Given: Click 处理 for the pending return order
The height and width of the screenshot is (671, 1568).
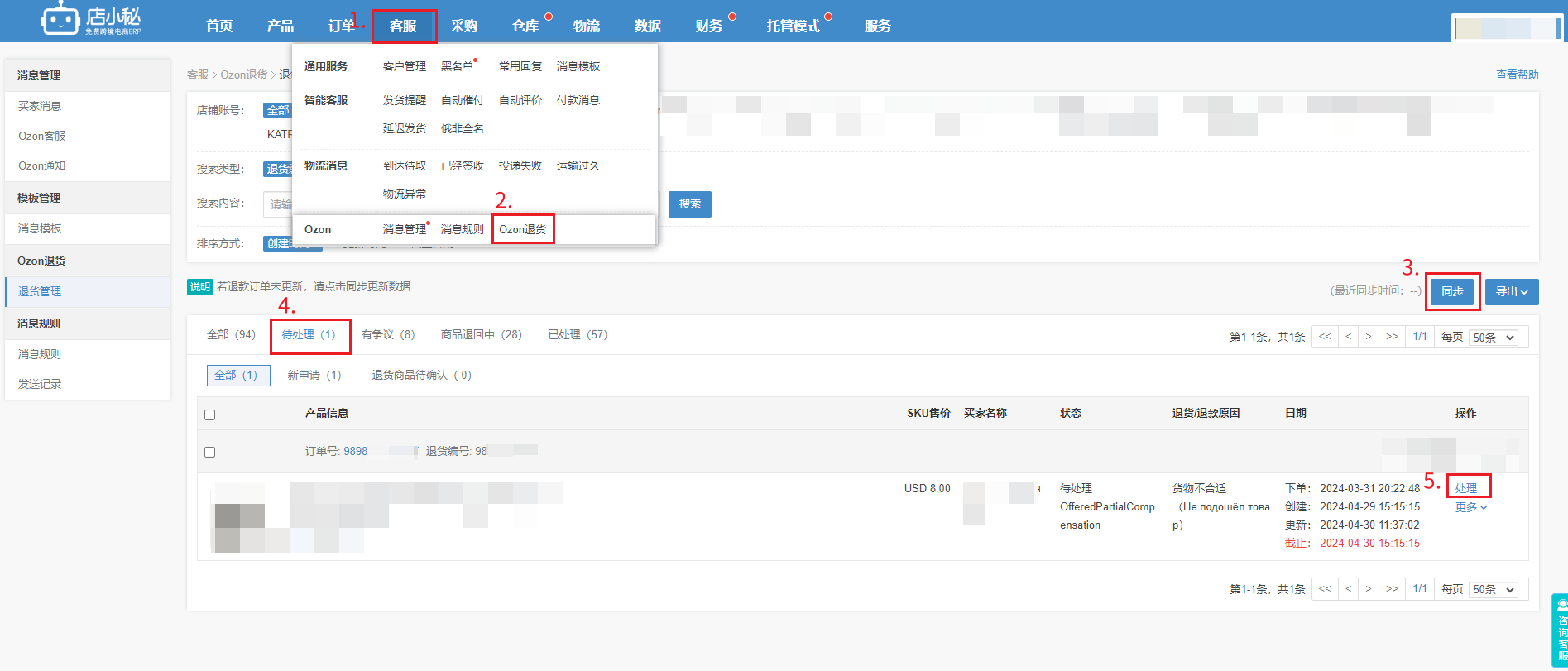Looking at the screenshot, I should [x=1466, y=488].
